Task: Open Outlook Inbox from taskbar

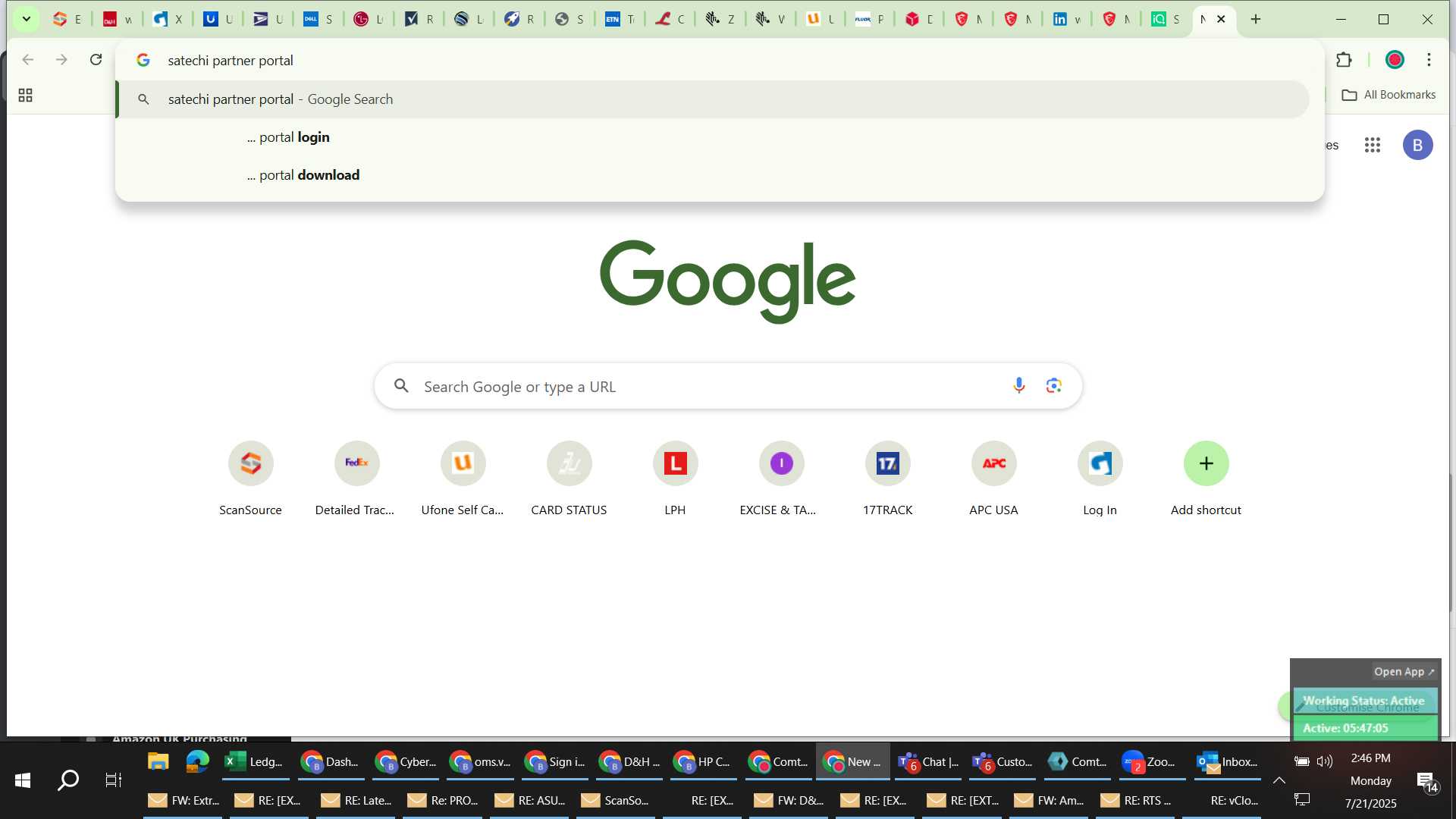Action: tap(1227, 761)
